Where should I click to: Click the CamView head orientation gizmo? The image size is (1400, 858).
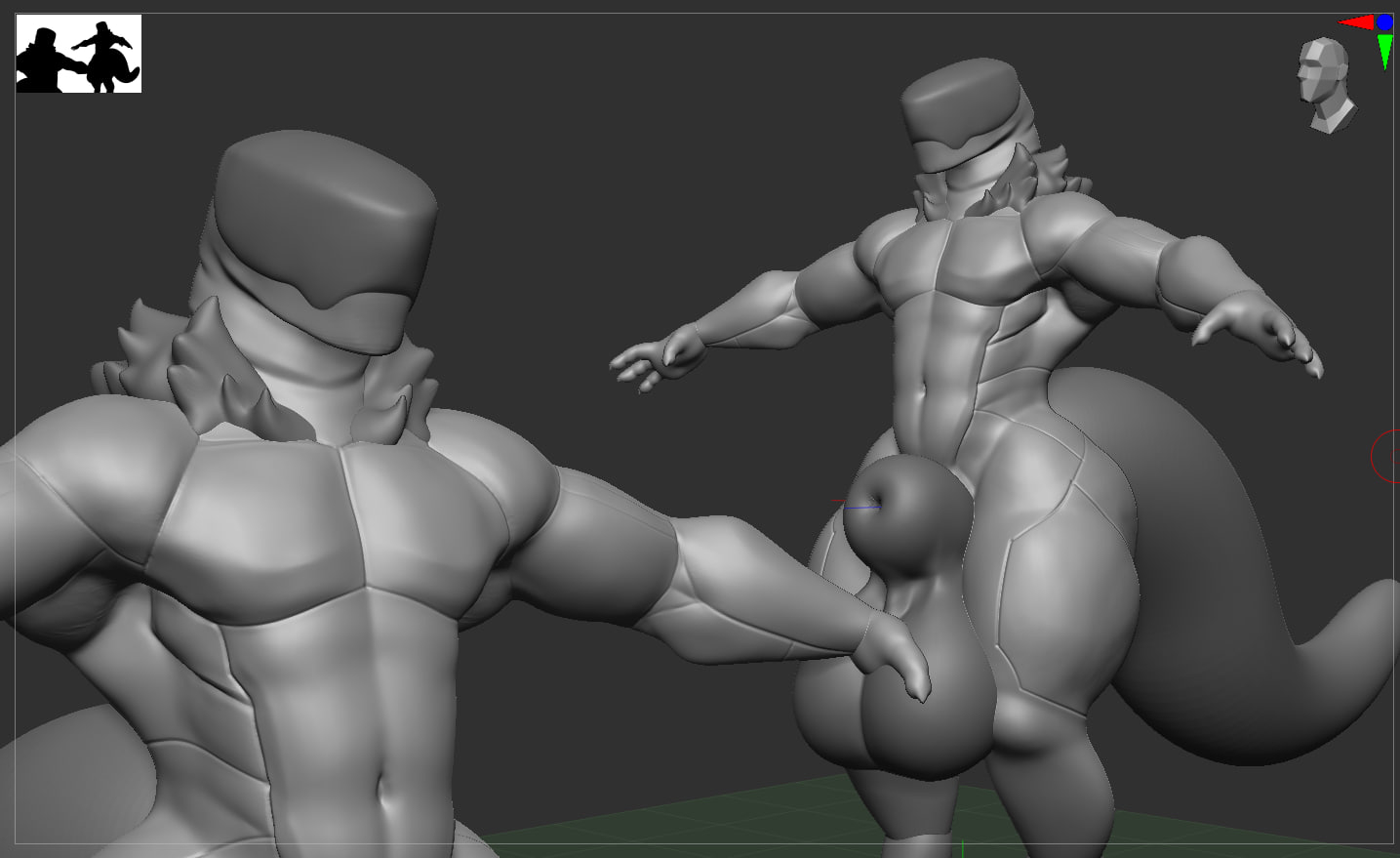pyautogui.click(x=1325, y=85)
